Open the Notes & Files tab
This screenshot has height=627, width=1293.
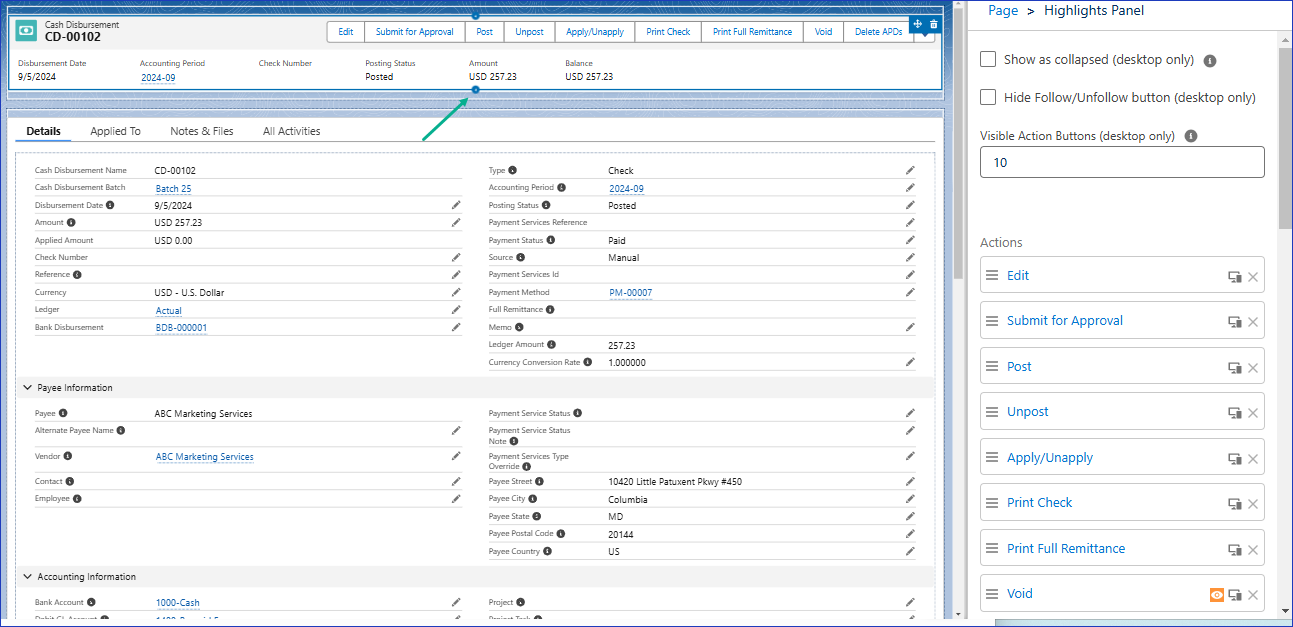tap(201, 131)
